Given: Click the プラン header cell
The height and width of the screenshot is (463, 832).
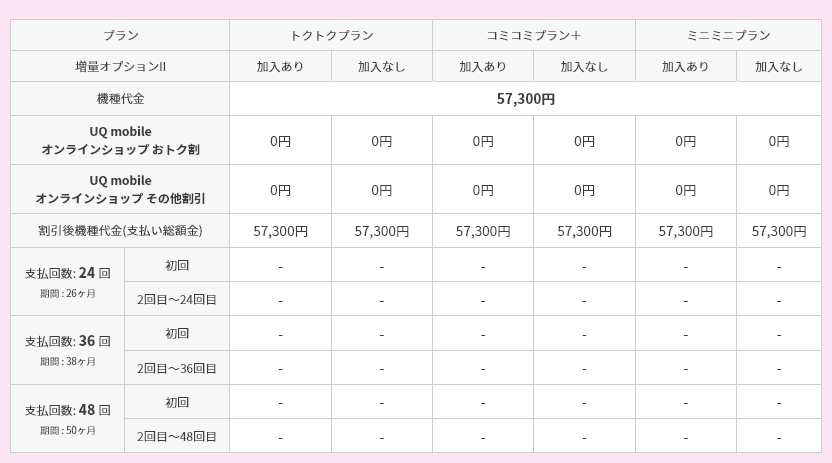Looking at the screenshot, I should (120, 36).
